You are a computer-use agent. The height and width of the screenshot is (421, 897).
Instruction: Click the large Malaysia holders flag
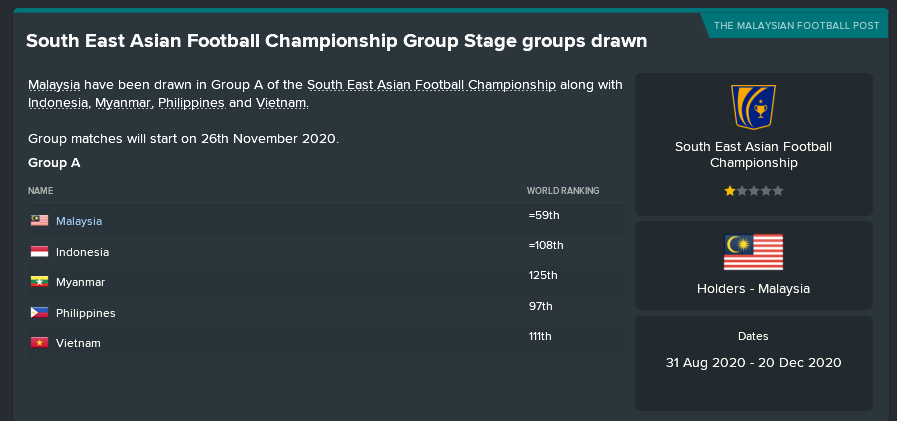point(753,252)
